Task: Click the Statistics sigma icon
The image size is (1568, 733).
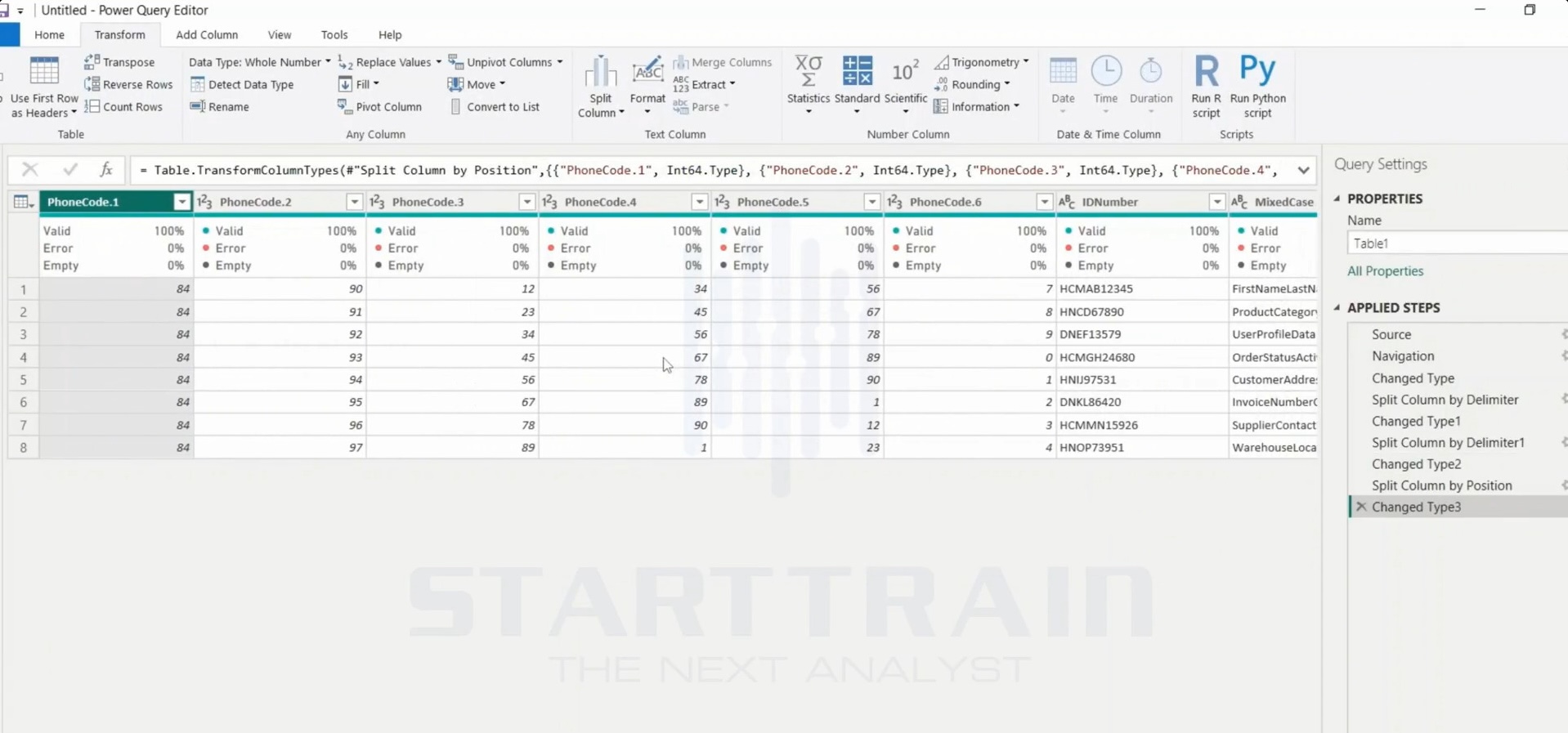Action: [809, 71]
